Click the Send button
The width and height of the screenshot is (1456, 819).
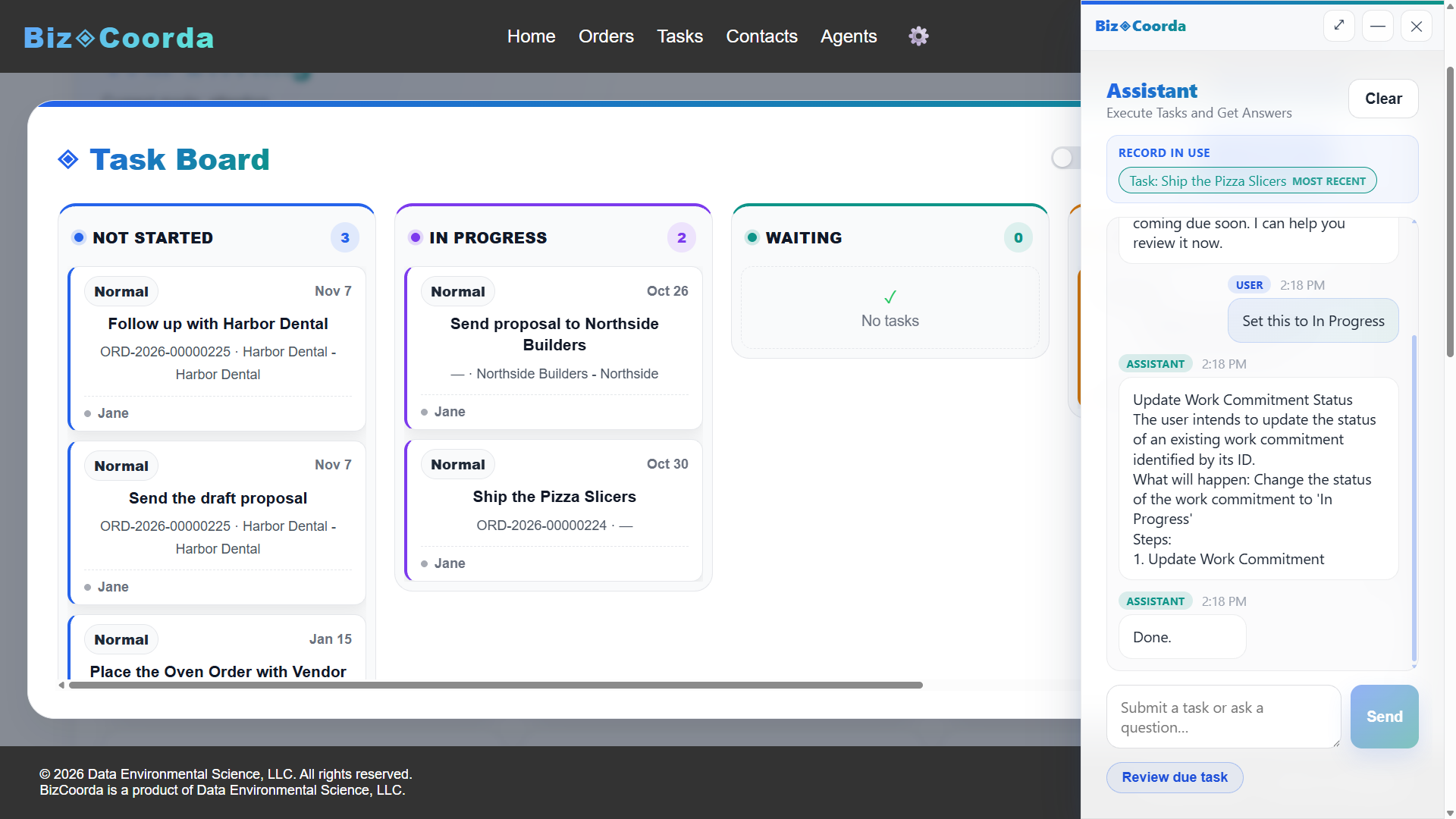pyautogui.click(x=1384, y=717)
